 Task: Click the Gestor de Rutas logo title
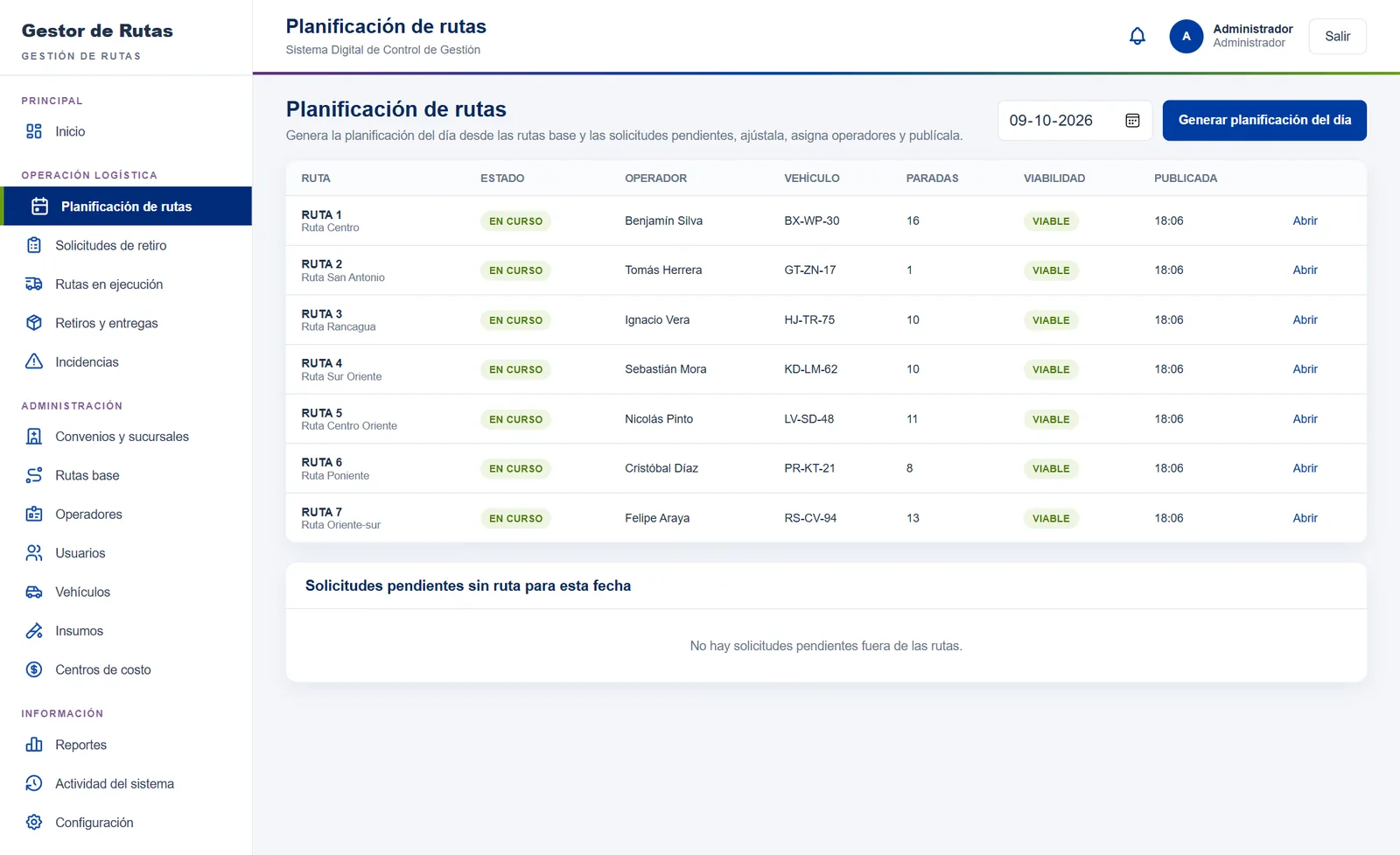click(97, 31)
